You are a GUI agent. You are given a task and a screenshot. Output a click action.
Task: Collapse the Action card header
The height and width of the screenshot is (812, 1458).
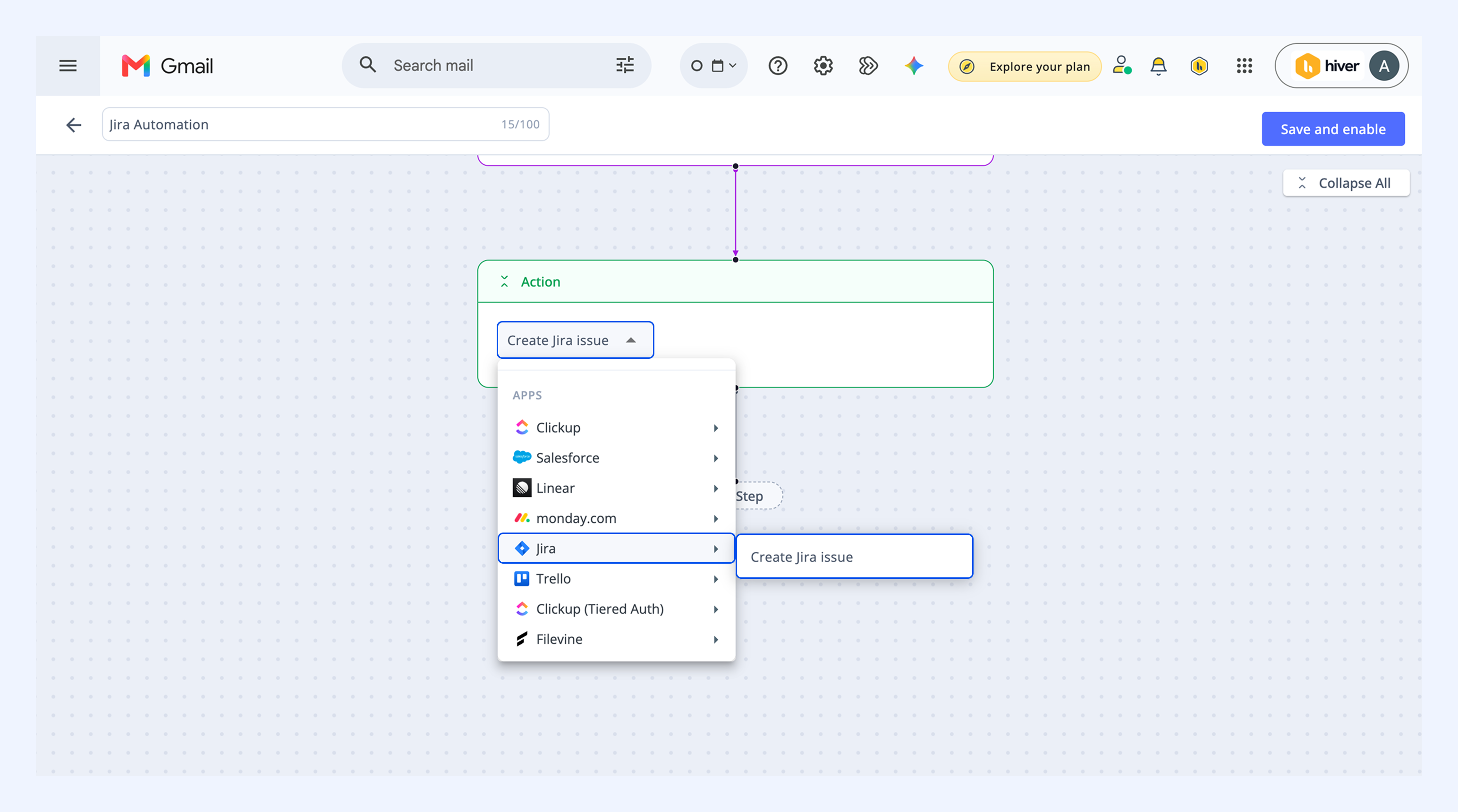tap(504, 281)
